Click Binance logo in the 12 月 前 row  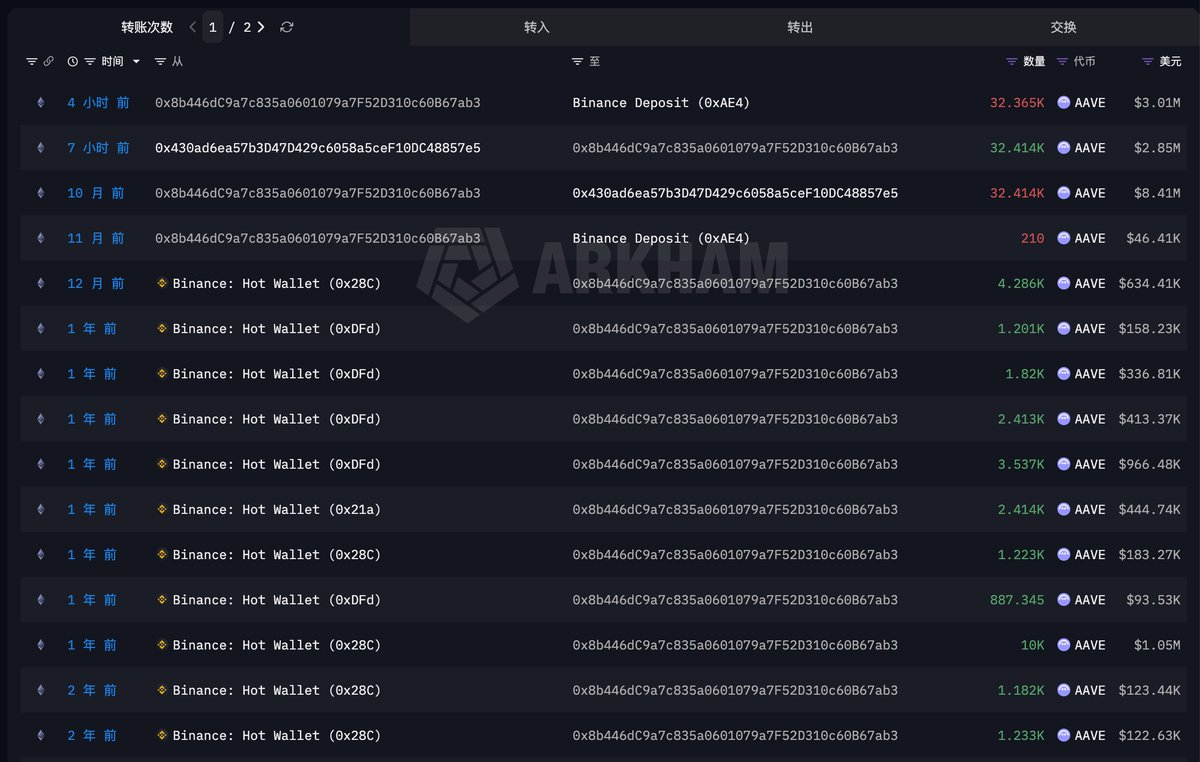pos(162,283)
